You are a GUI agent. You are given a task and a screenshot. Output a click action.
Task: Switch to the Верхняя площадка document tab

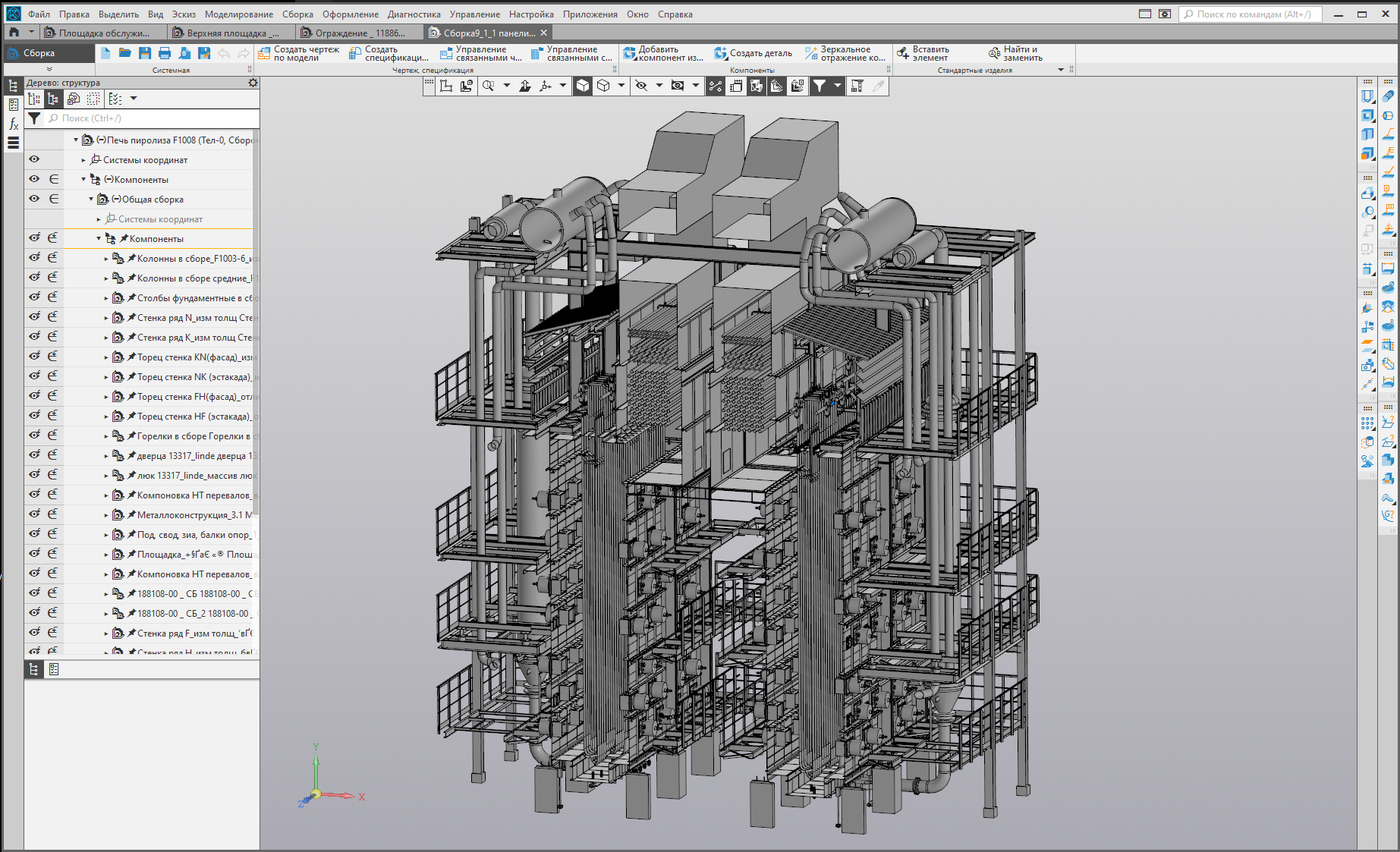click(226, 33)
